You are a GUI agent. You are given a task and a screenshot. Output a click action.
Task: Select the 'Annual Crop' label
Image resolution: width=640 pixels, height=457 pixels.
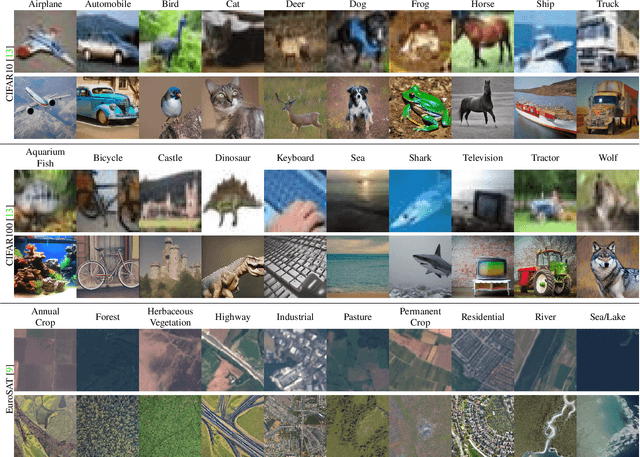(x=45, y=317)
